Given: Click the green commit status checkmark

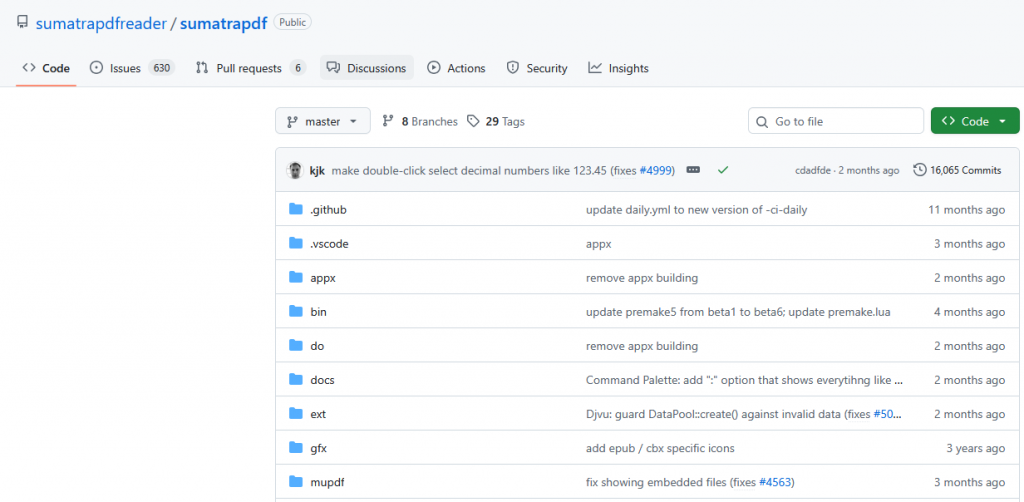Looking at the screenshot, I should point(723,170).
